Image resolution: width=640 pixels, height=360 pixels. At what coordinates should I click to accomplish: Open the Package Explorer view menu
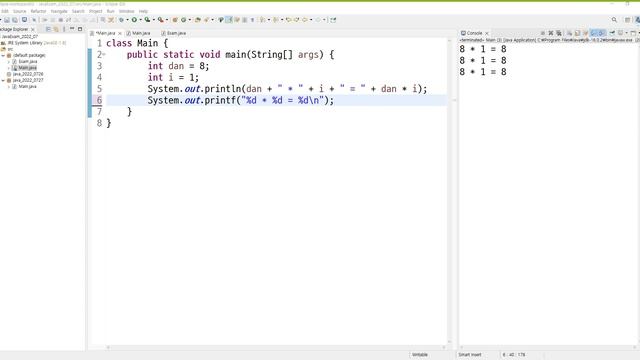(x=64, y=29)
